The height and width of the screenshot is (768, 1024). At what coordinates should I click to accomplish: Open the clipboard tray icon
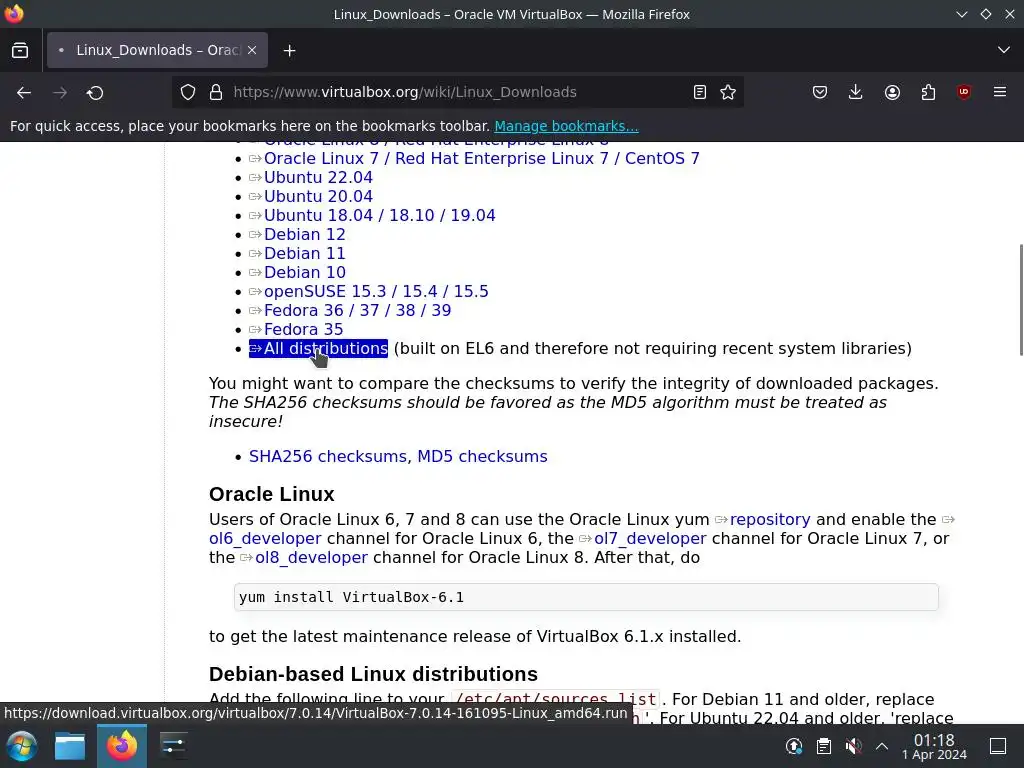coord(824,746)
